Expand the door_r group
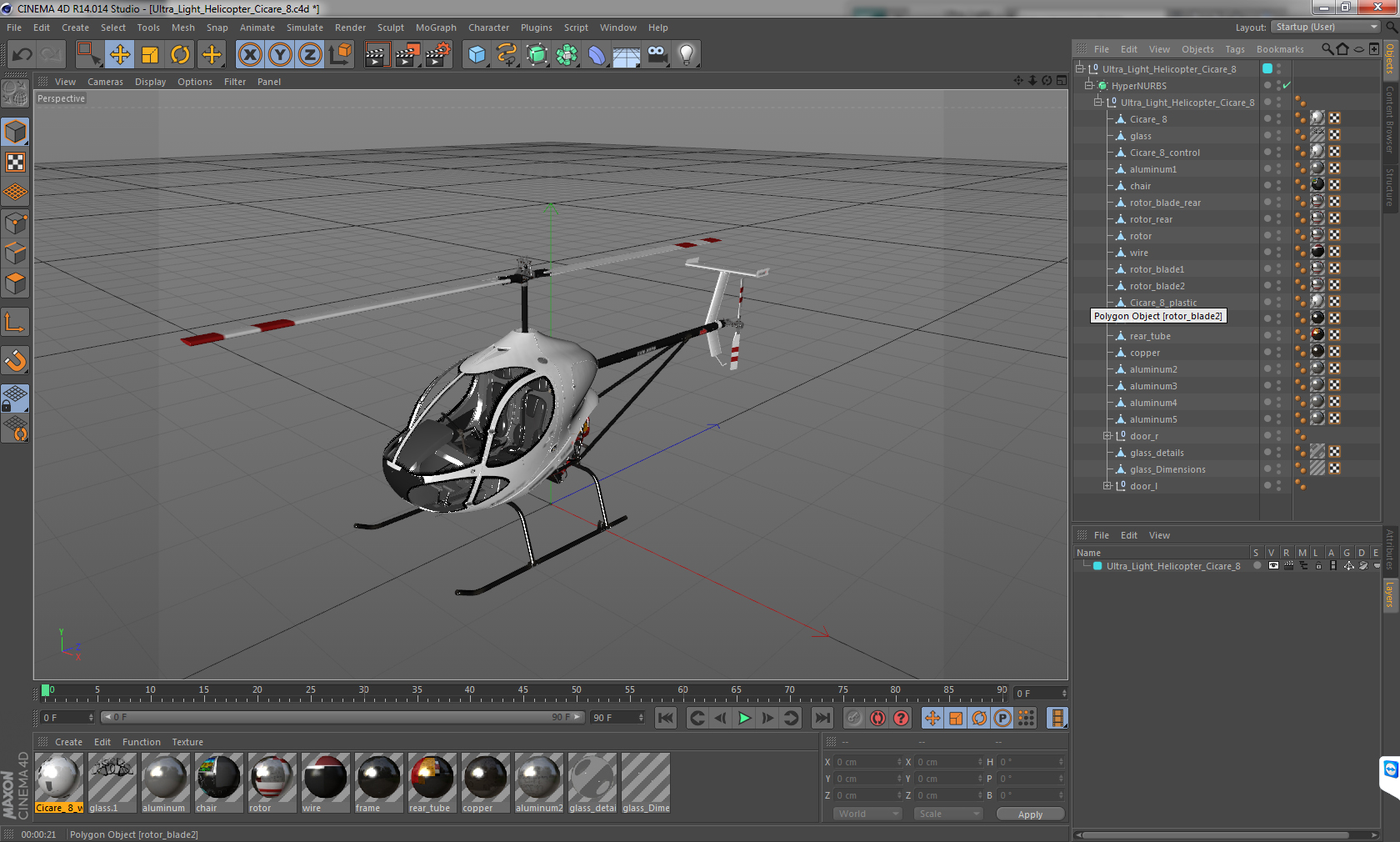Screen dimensions: 1400x842 [x=1107, y=436]
